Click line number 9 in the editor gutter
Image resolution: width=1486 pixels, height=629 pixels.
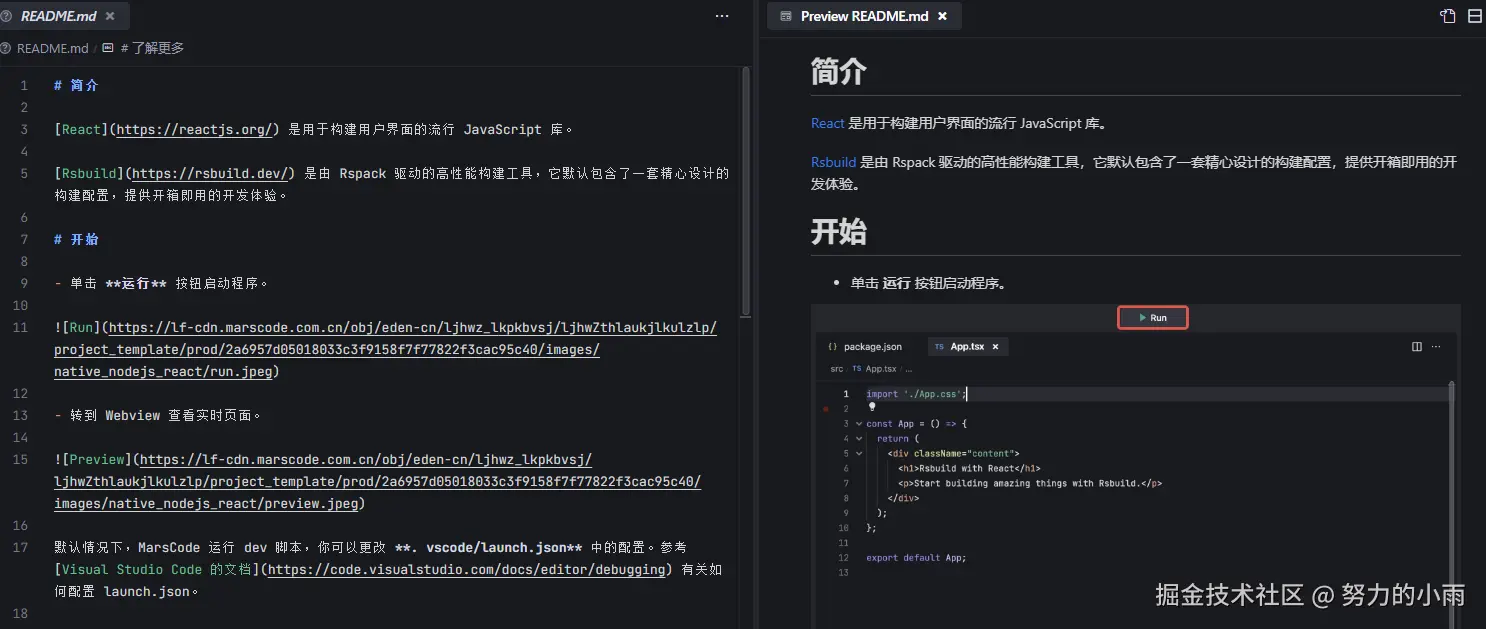pyautogui.click(x=23, y=284)
